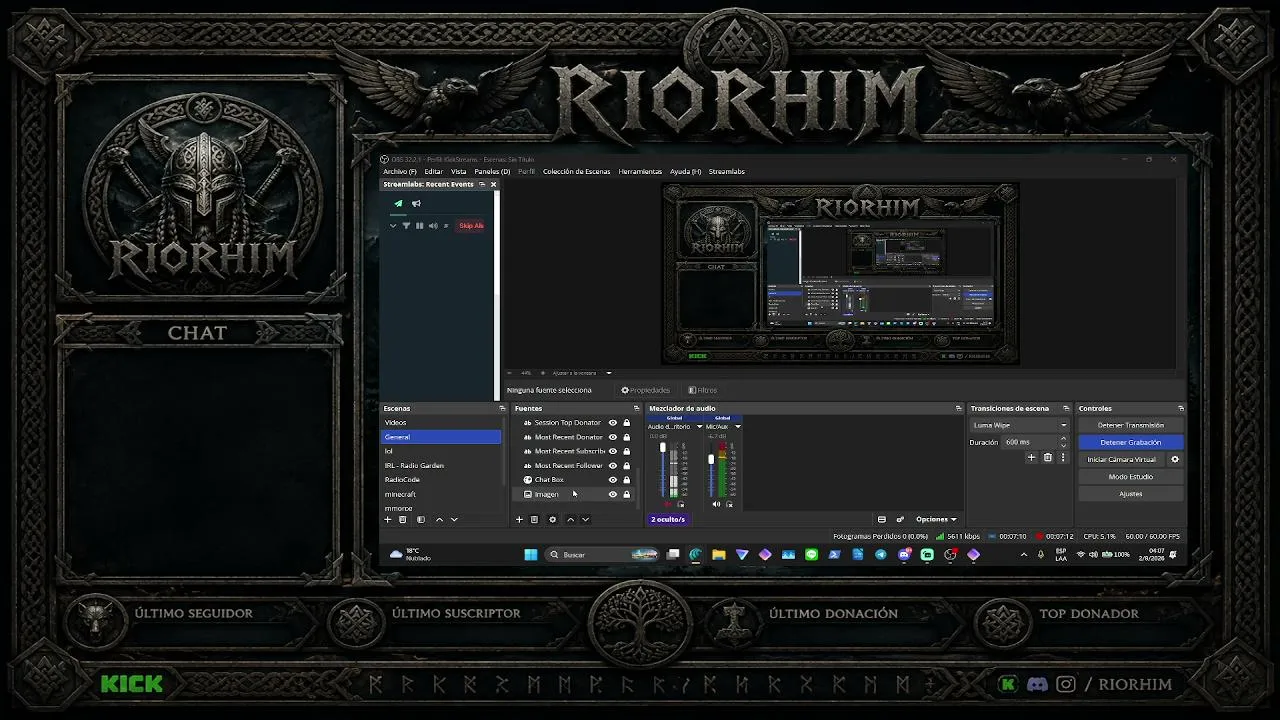The height and width of the screenshot is (720, 1280).
Task: Open the Streamlabs events filter funnel icon
Action: (406, 226)
